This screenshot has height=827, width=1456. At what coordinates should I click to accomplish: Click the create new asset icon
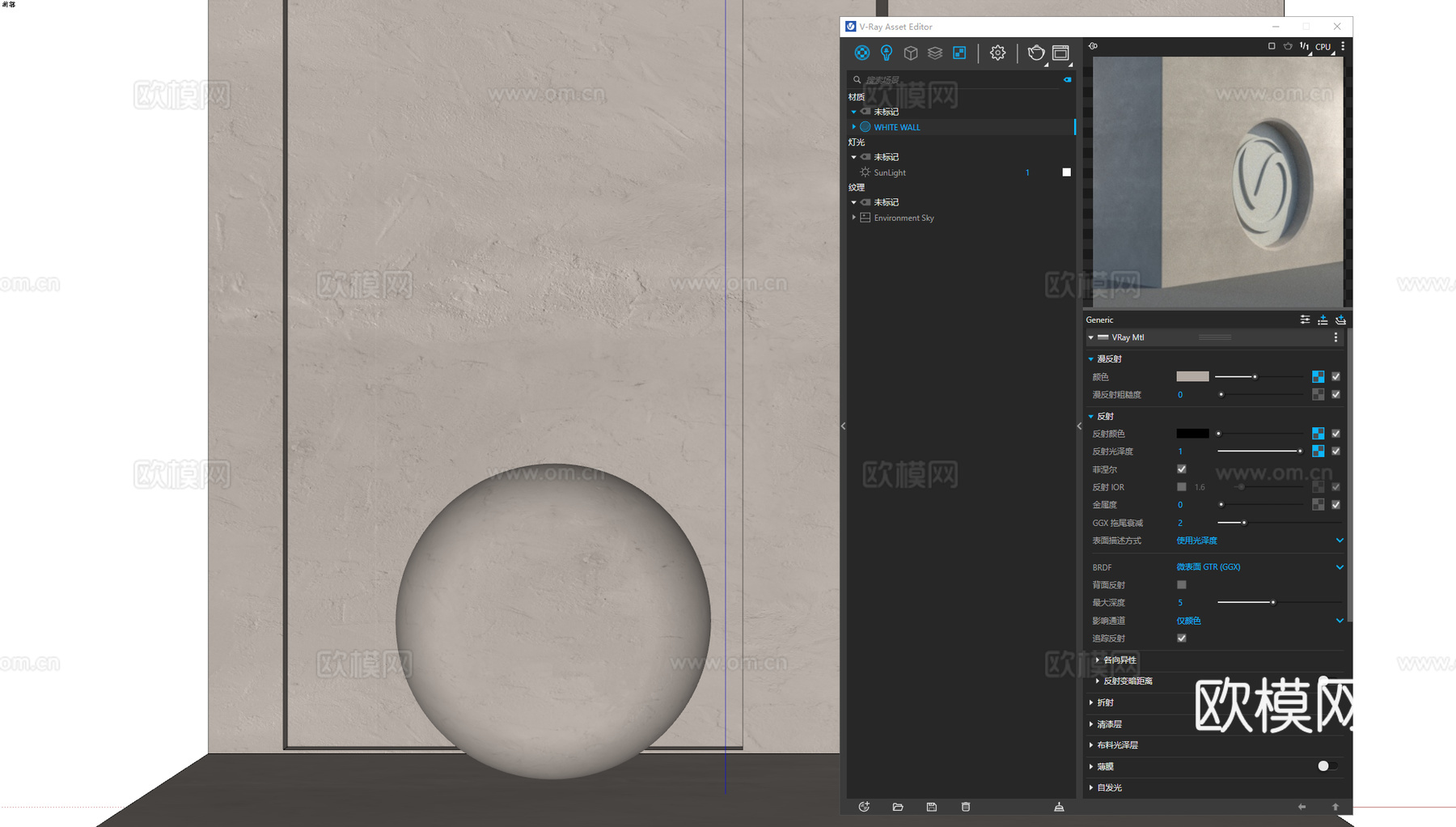pos(864,807)
